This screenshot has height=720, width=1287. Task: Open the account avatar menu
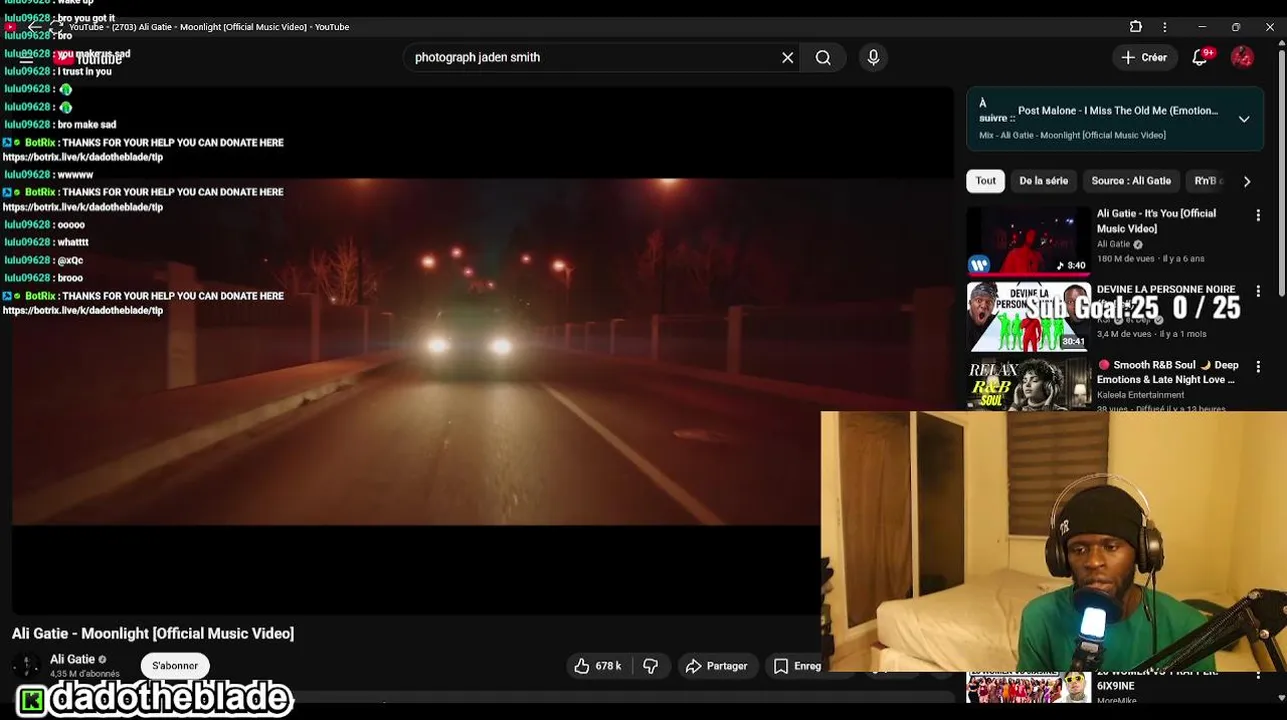click(1242, 58)
